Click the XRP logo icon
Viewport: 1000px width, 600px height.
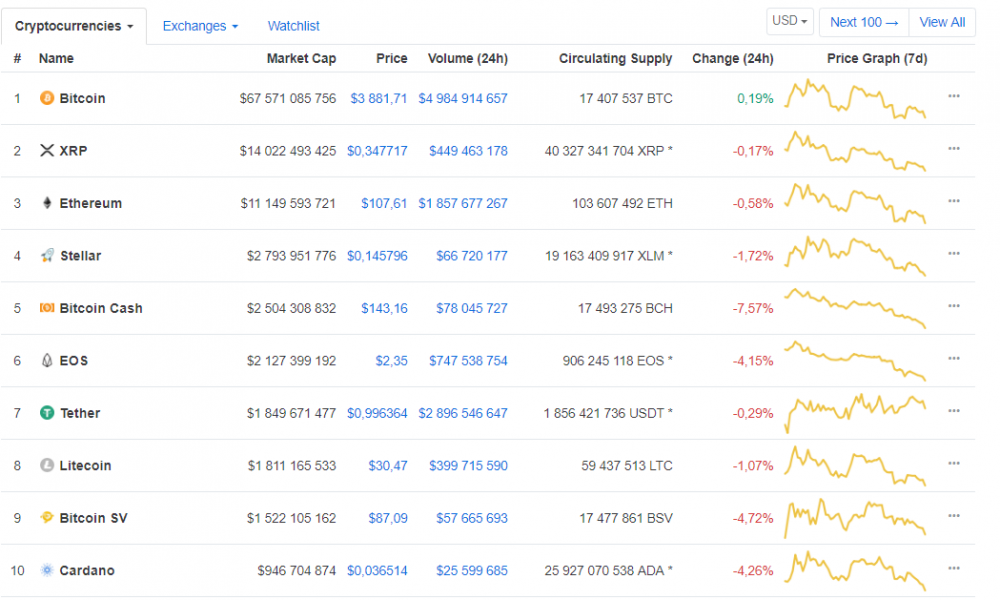click(x=47, y=150)
